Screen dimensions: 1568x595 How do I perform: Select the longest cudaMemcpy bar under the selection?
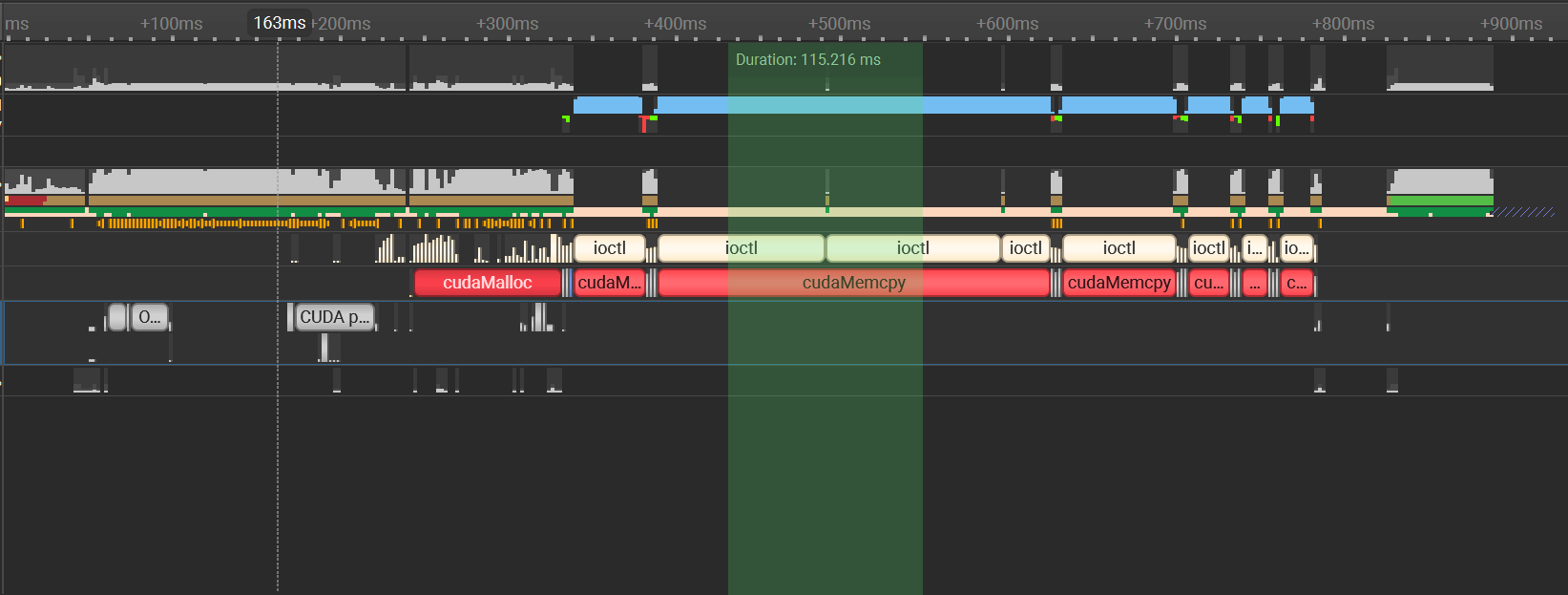pos(854,283)
